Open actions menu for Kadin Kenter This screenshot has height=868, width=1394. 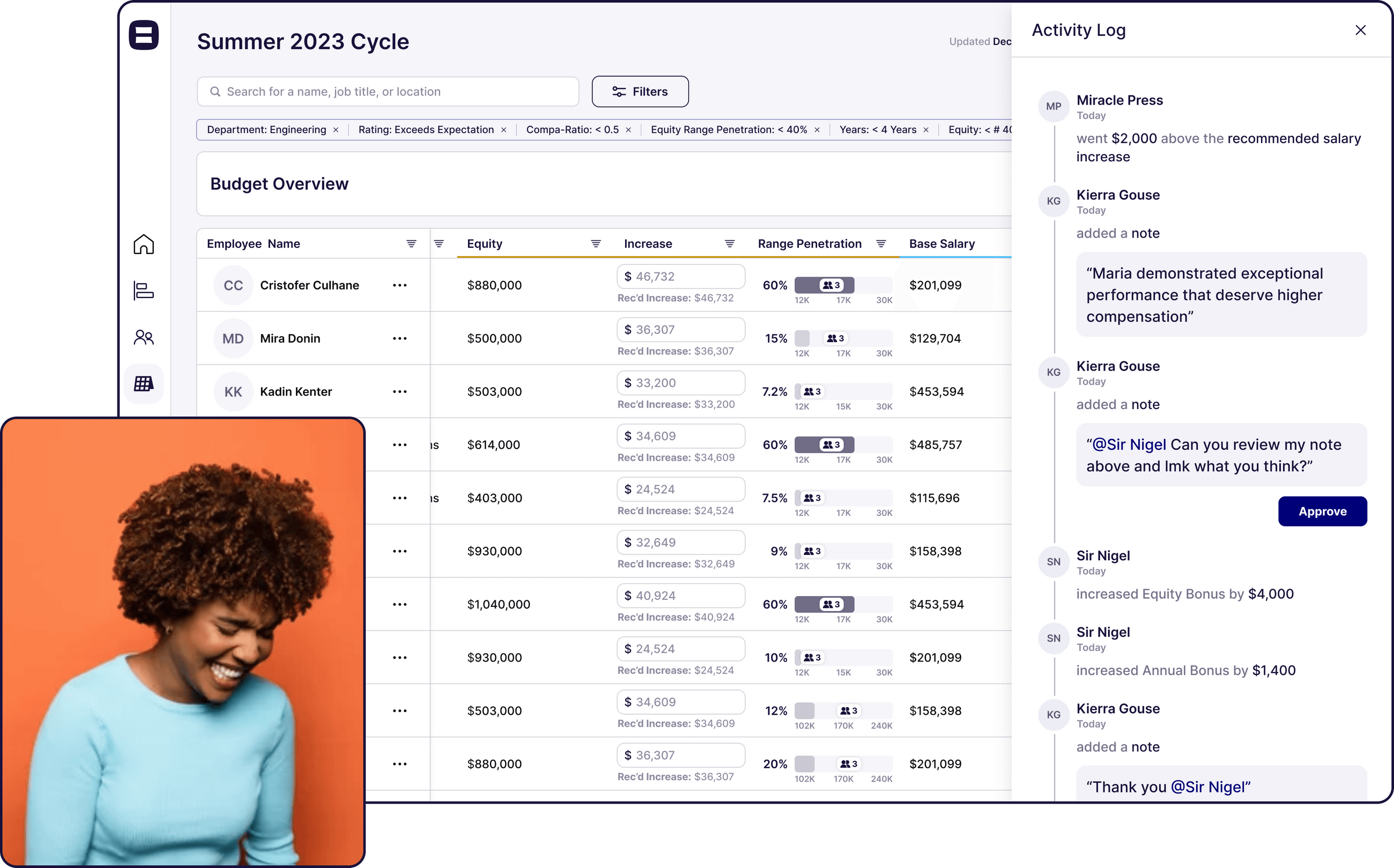click(x=400, y=391)
